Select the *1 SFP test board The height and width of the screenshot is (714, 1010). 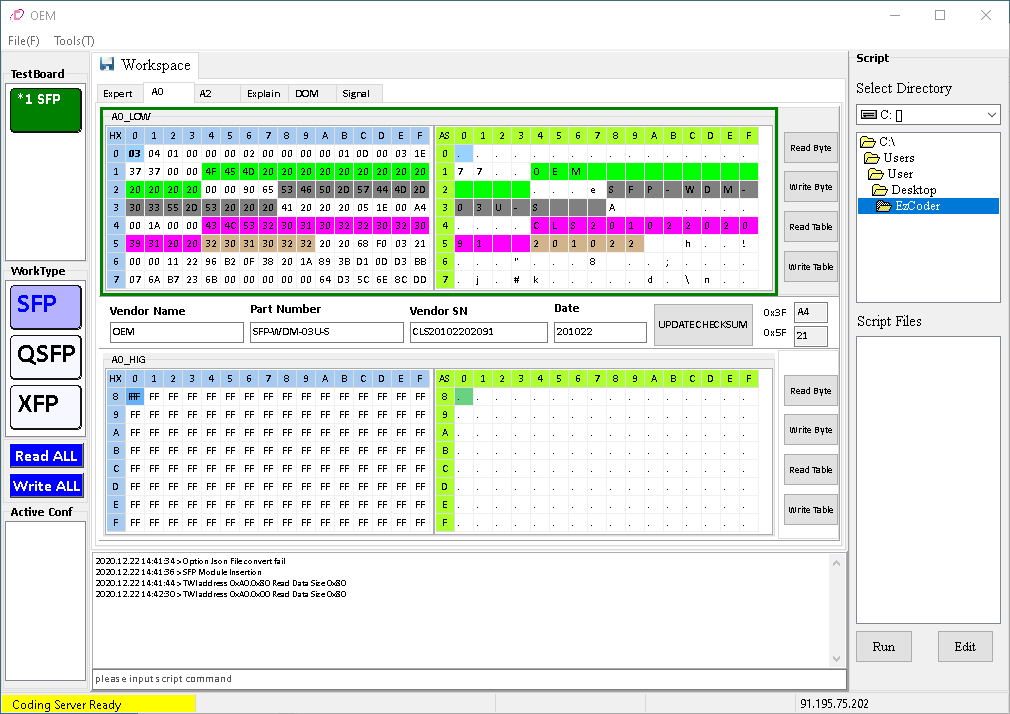tap(45, 110)
